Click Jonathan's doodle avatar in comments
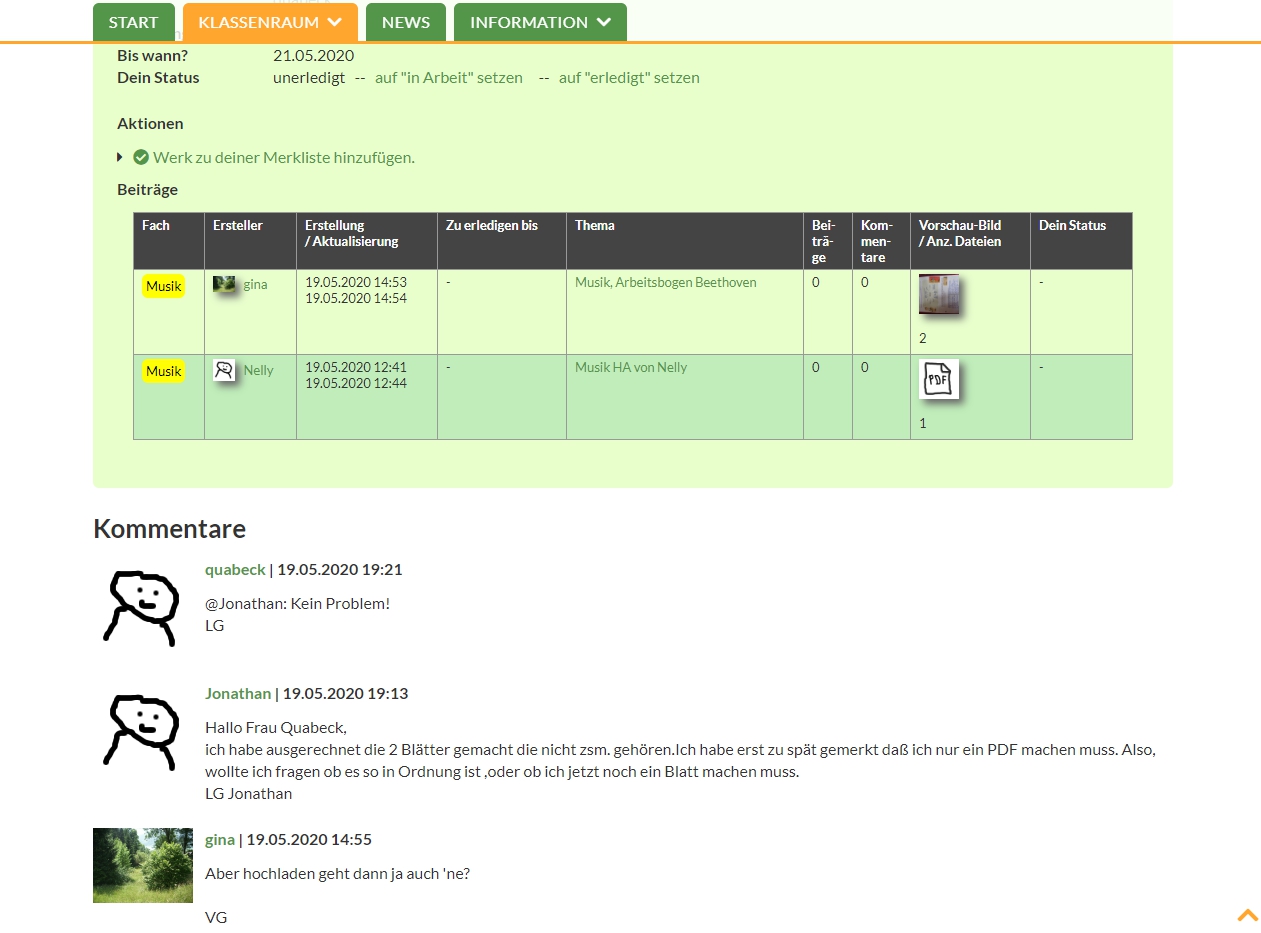The image size is (1261, 933). tap(142, 732)
